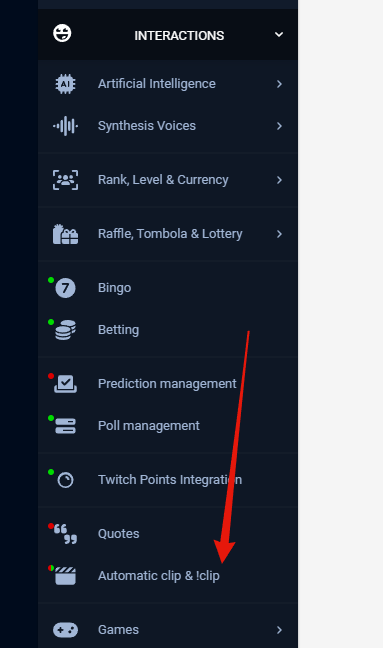Image resolution: width=383 pixels, height=648 pixels.
Task: Click the Quotes quotation marks icon
Action: tap(65, 534)
